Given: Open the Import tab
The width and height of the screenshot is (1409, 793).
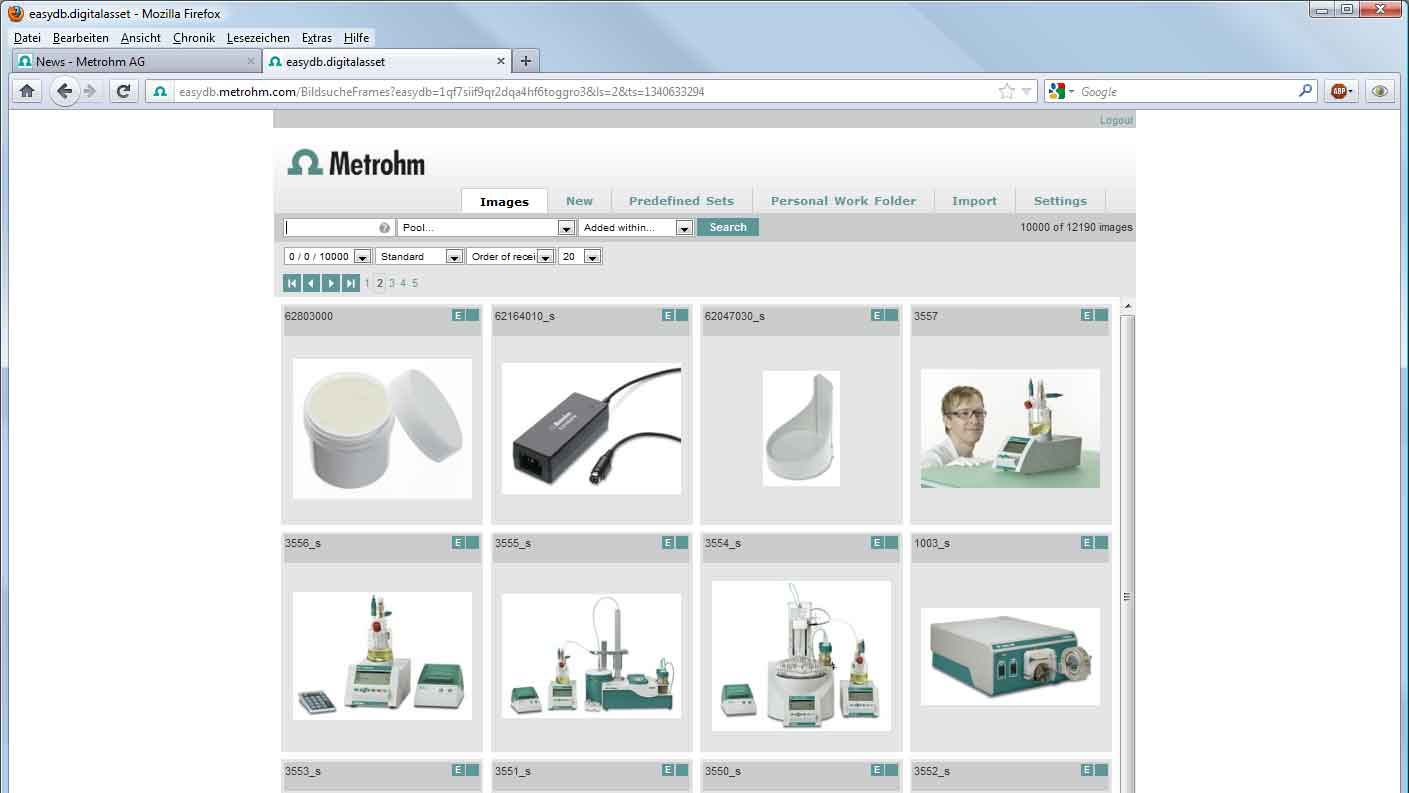Looking at the screenshot, I should [x=974, y=201].
